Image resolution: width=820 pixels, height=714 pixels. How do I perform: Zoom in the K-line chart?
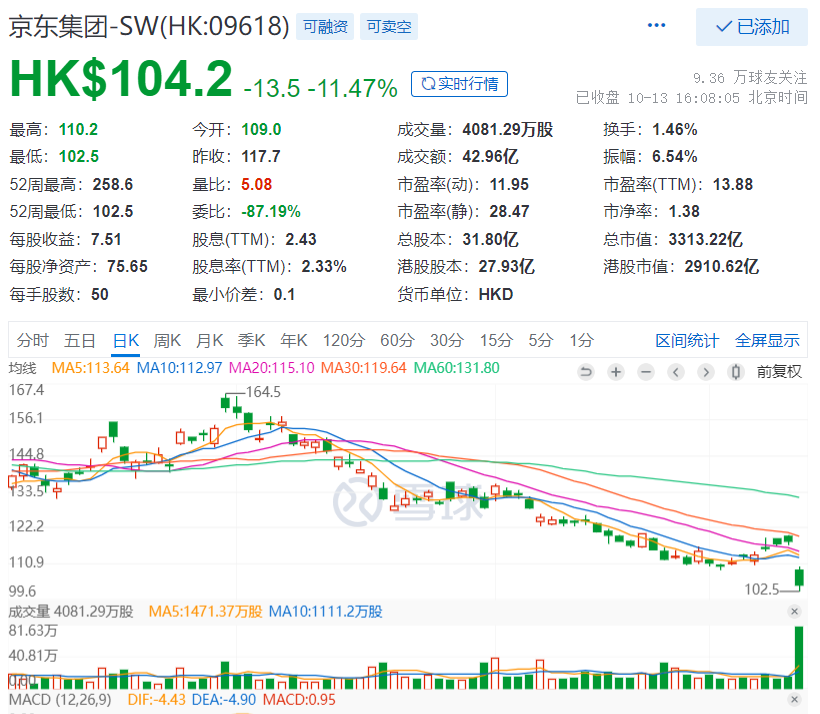click(x=616, y=372)
